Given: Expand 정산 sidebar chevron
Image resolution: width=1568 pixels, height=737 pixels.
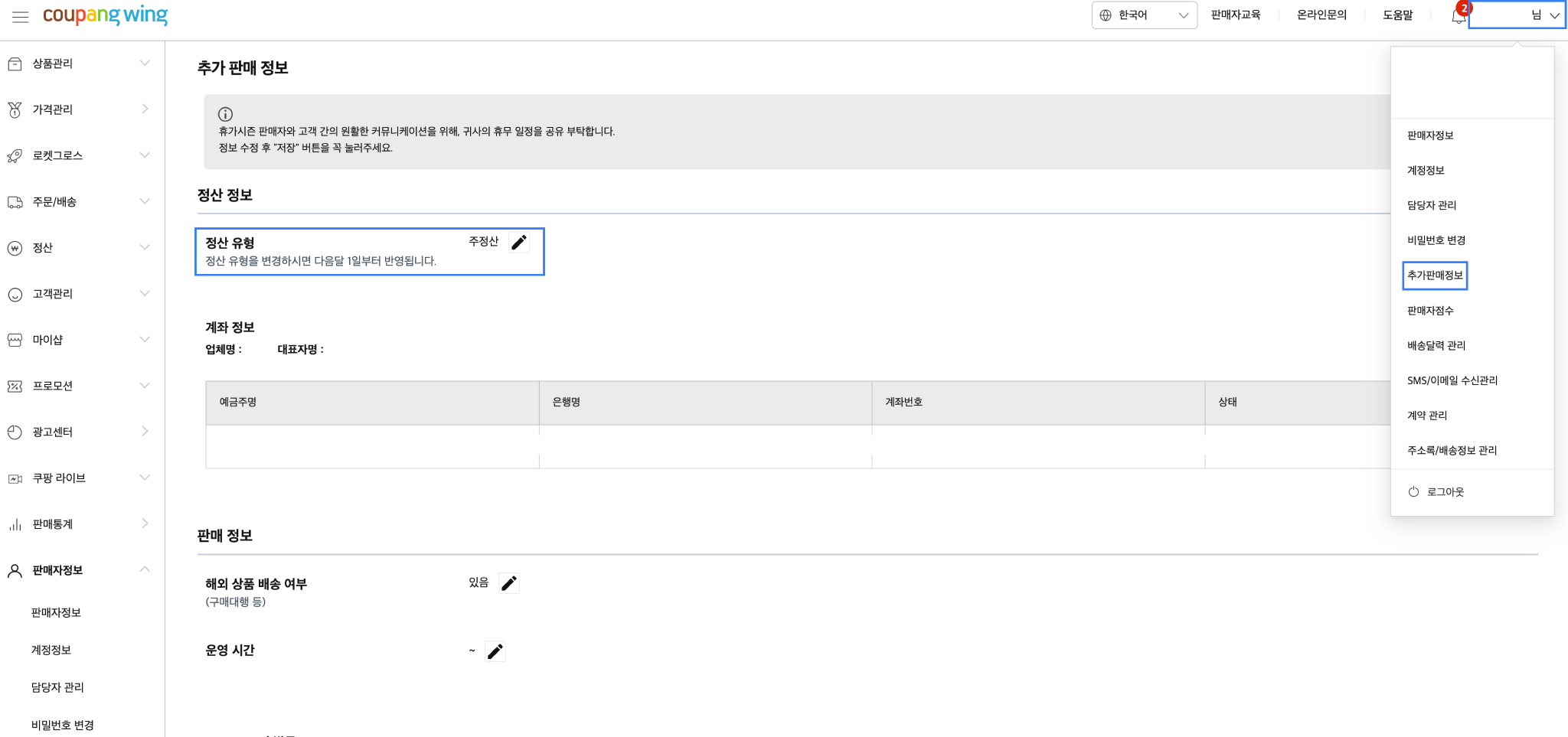Looking at the screenshot, I should tap(145, 247).
